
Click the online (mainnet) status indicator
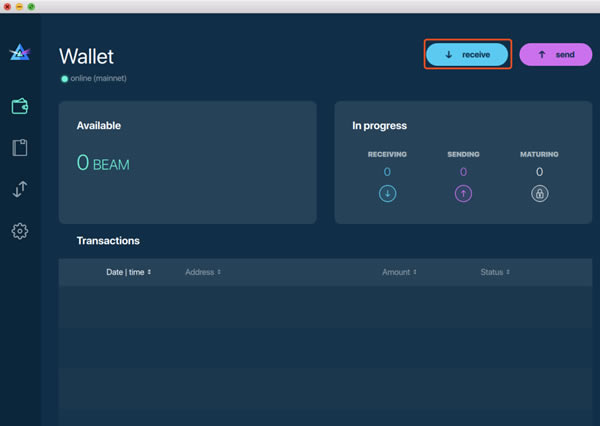93,78
